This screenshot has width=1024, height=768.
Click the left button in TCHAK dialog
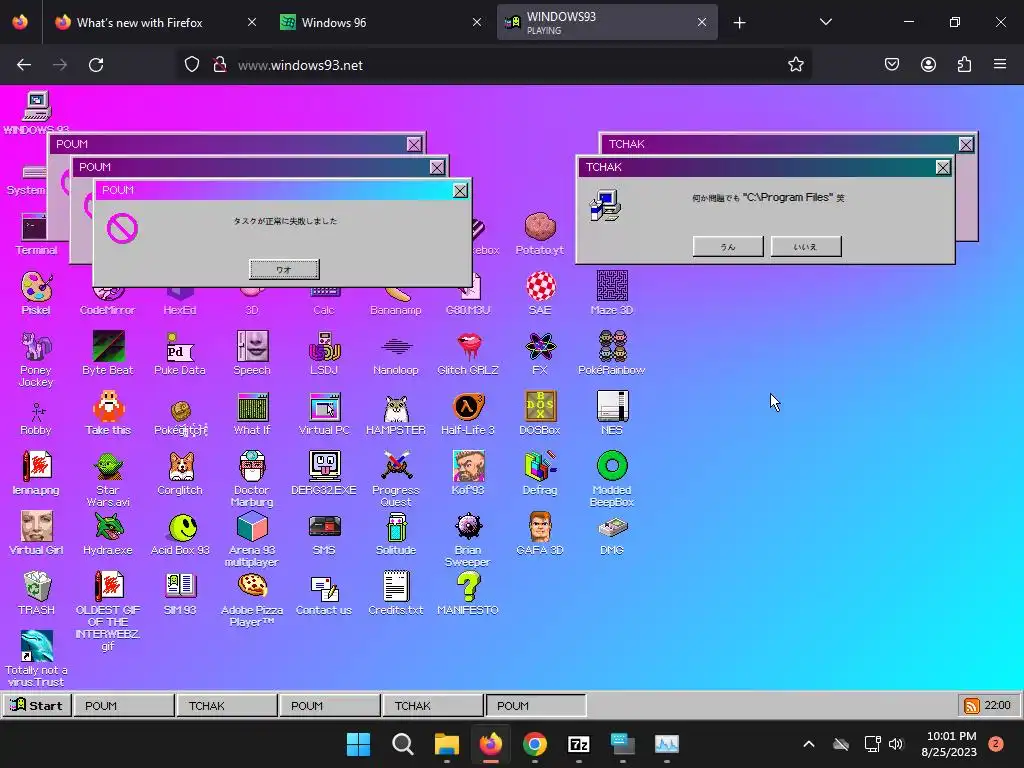click(728, 246)
